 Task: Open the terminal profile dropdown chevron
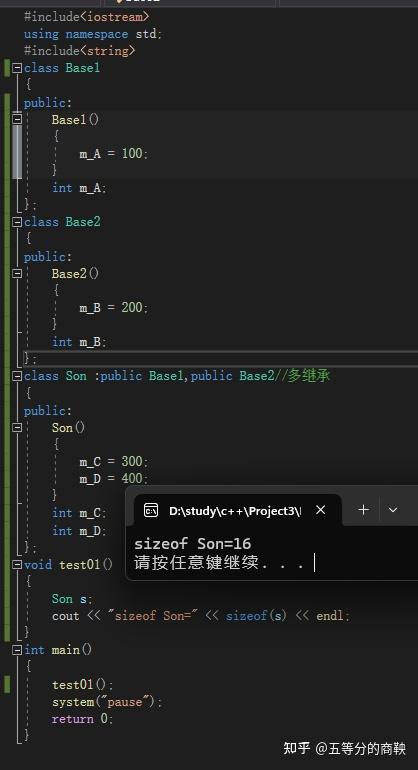393,510
